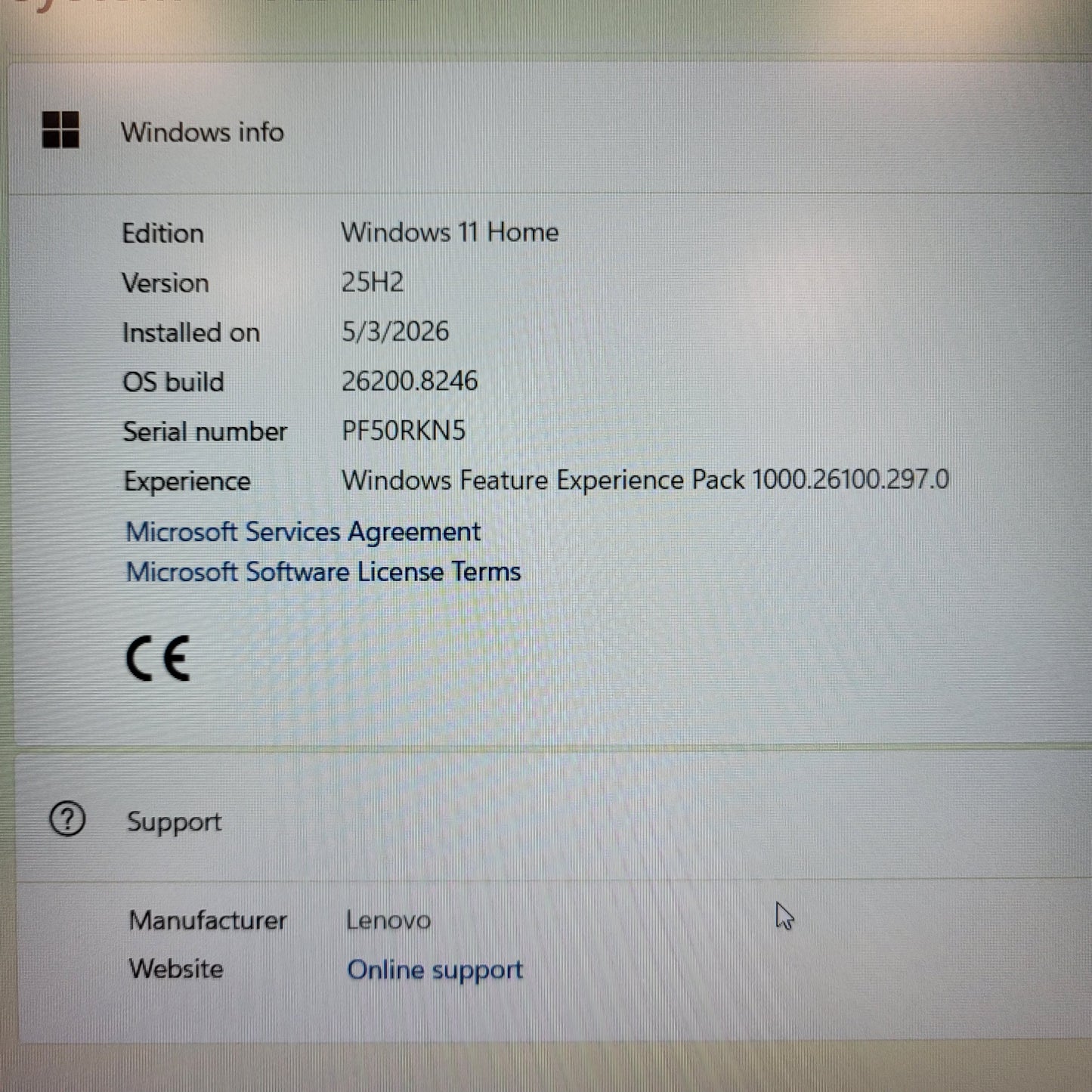
Task: Click the Experience label
Action: coord(187,481)
